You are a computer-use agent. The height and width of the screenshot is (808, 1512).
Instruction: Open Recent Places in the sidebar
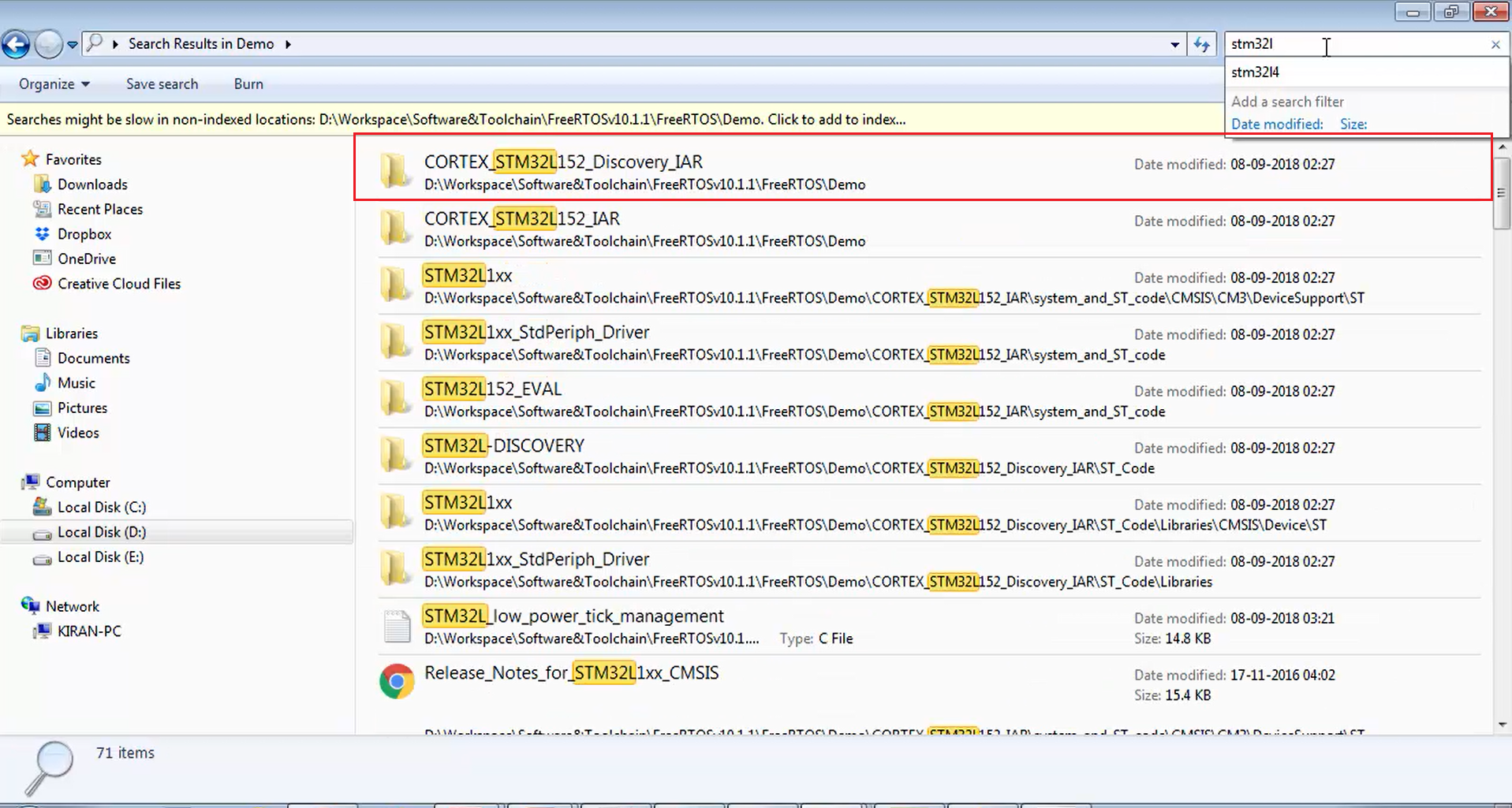(100, 209)
